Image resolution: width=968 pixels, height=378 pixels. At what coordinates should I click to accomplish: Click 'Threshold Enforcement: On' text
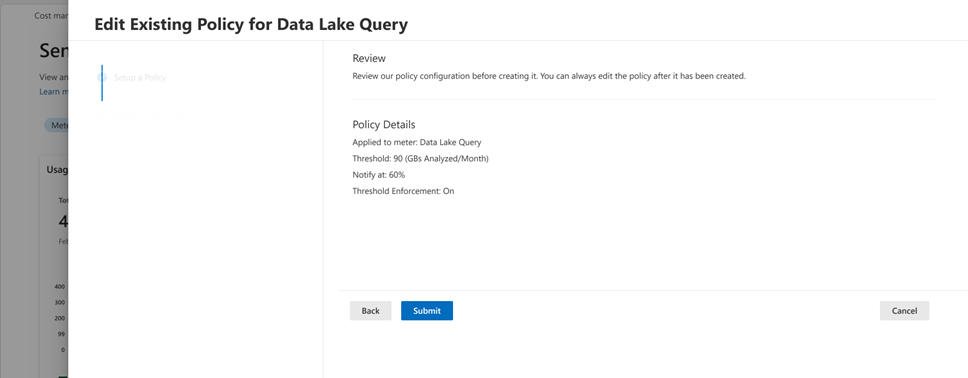coord(403,191)
